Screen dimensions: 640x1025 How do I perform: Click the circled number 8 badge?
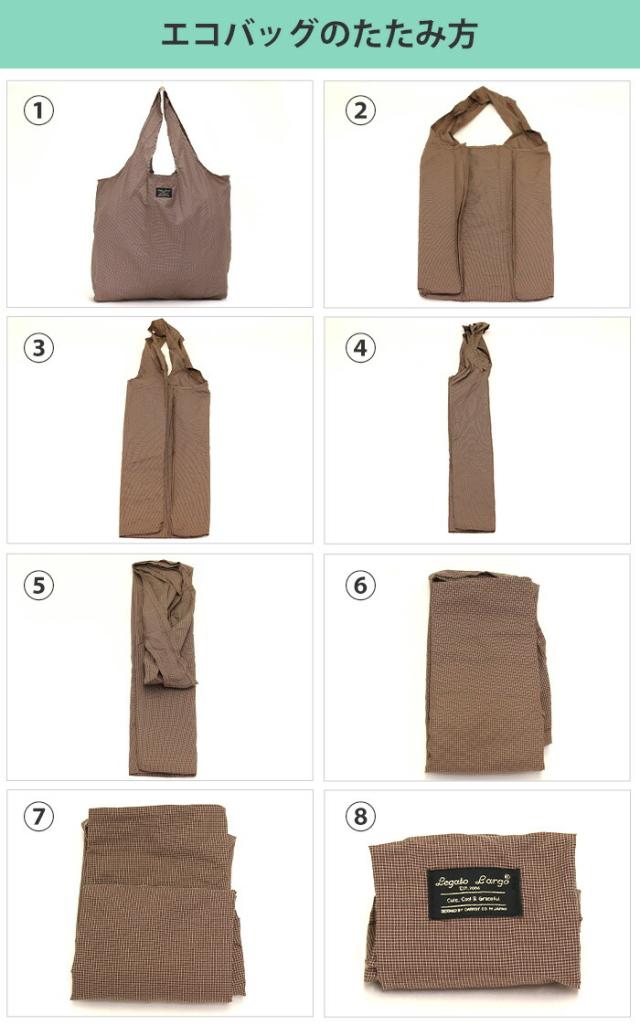[360, 816]
